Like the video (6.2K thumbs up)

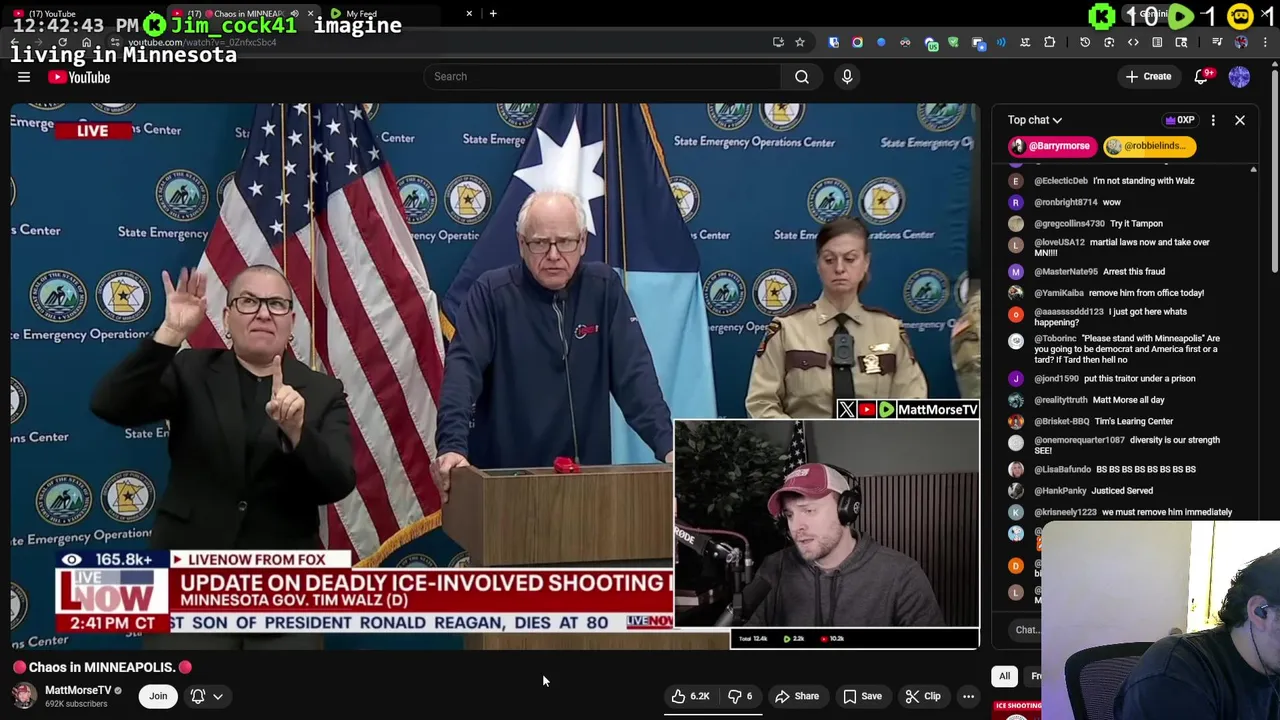(690, 696)
